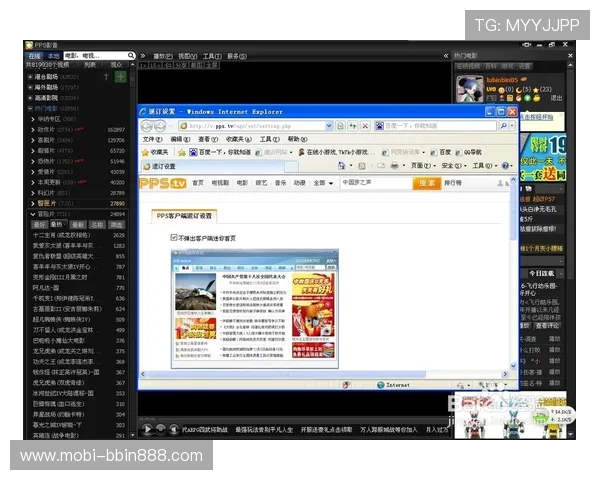
Task: Click the PPS stop button in bottom bar
Action: coord(161,428)
